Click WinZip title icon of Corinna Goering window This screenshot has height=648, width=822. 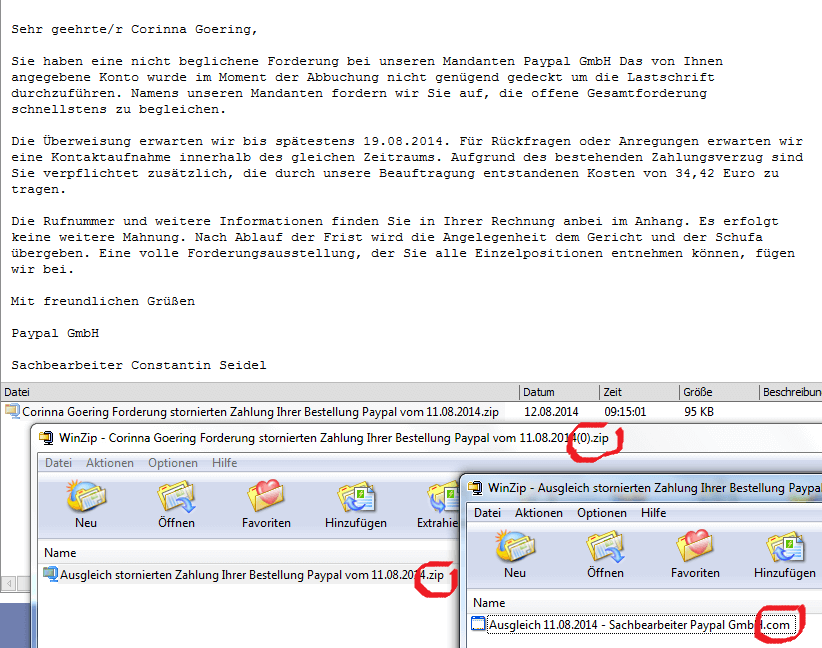pyautogui.click(x=47, y=438)
